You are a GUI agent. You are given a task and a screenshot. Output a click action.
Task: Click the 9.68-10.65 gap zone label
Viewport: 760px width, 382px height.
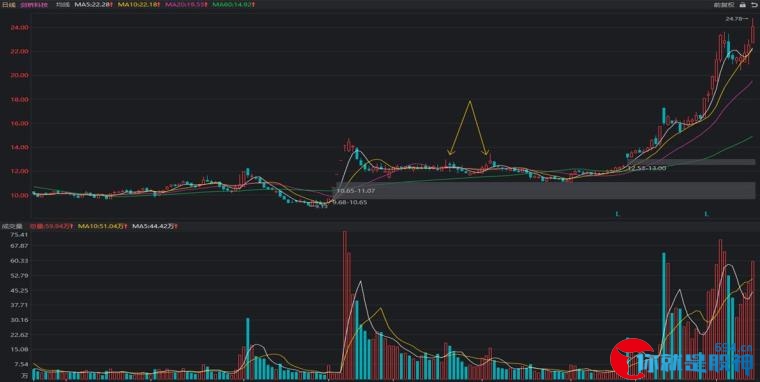(x=349, y=202)
